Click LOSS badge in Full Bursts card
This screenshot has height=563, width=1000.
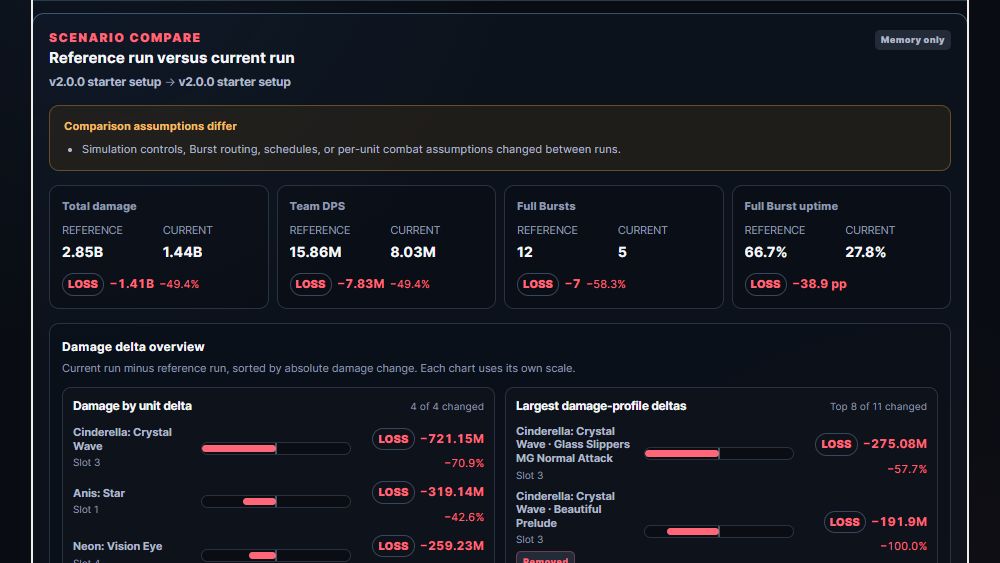point(538,284)
